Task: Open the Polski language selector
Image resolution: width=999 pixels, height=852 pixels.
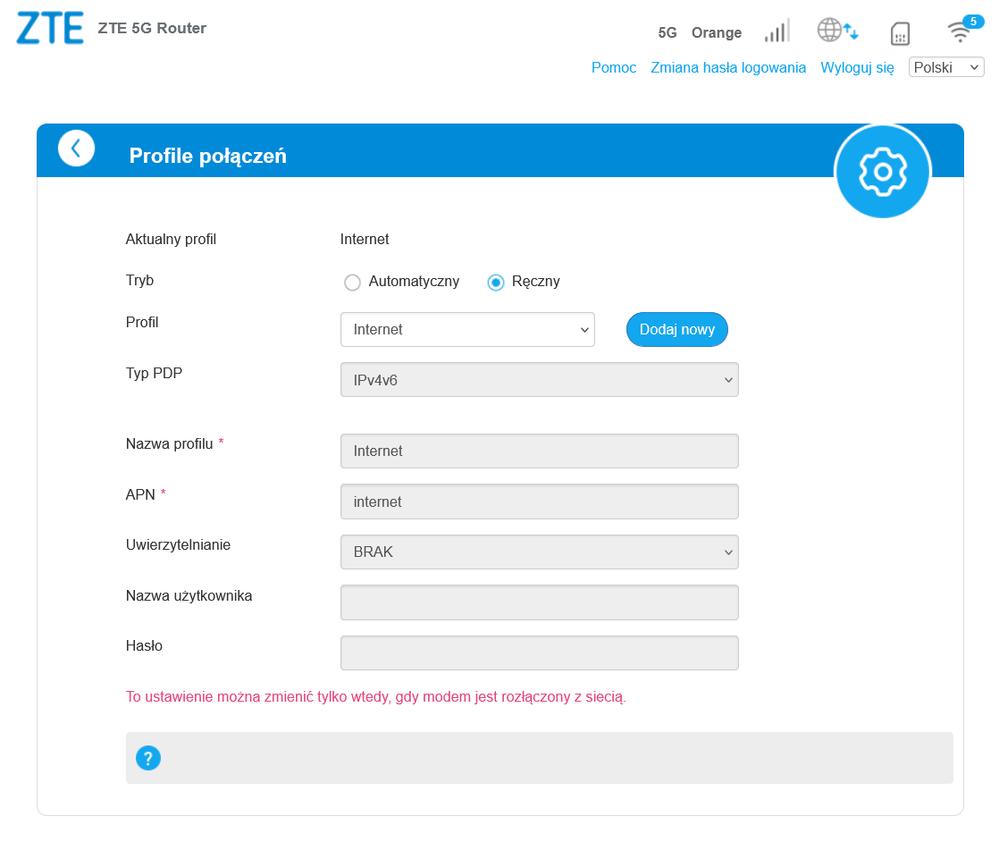Action: pos(945,66)
